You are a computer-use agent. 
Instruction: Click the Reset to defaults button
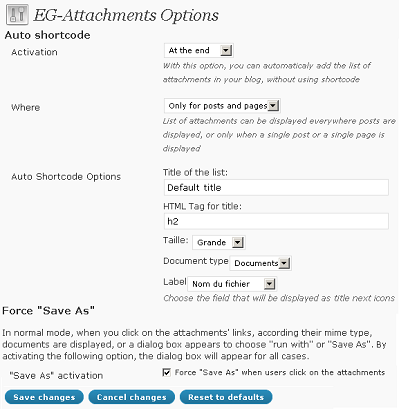point(226,397)
